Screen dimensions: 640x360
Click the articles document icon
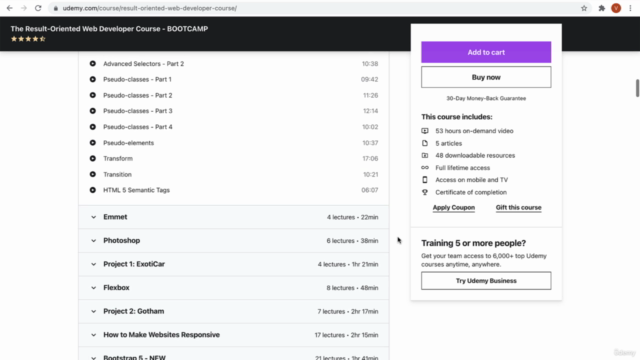tap(425, 143)
